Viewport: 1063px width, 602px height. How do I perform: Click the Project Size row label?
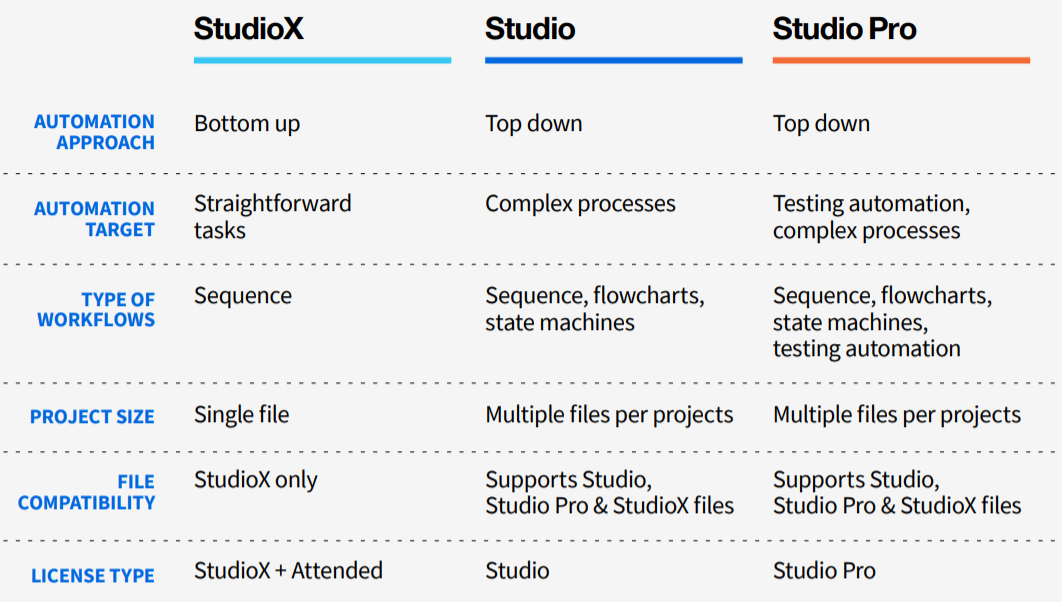[x=92, y=416]
